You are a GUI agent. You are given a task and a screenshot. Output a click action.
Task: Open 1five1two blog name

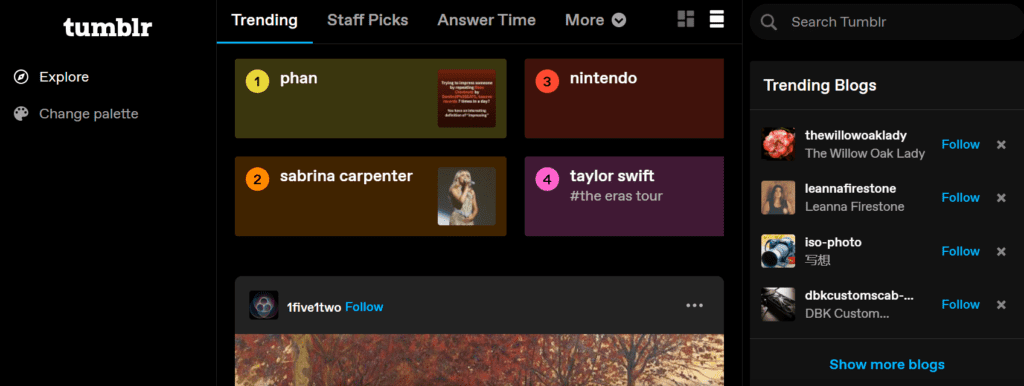pyautogui.click(x=314, y=307)
